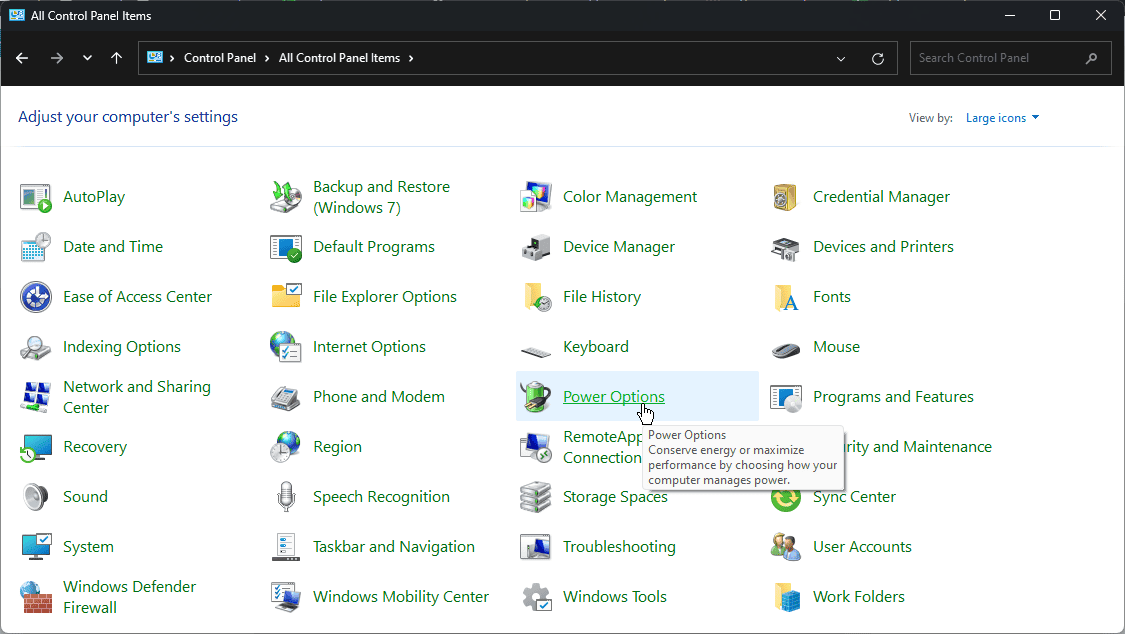Image resolution: width=1125 pixels, height=634 pixels.
Task: Open the Fonts link text
Action: 832,297
